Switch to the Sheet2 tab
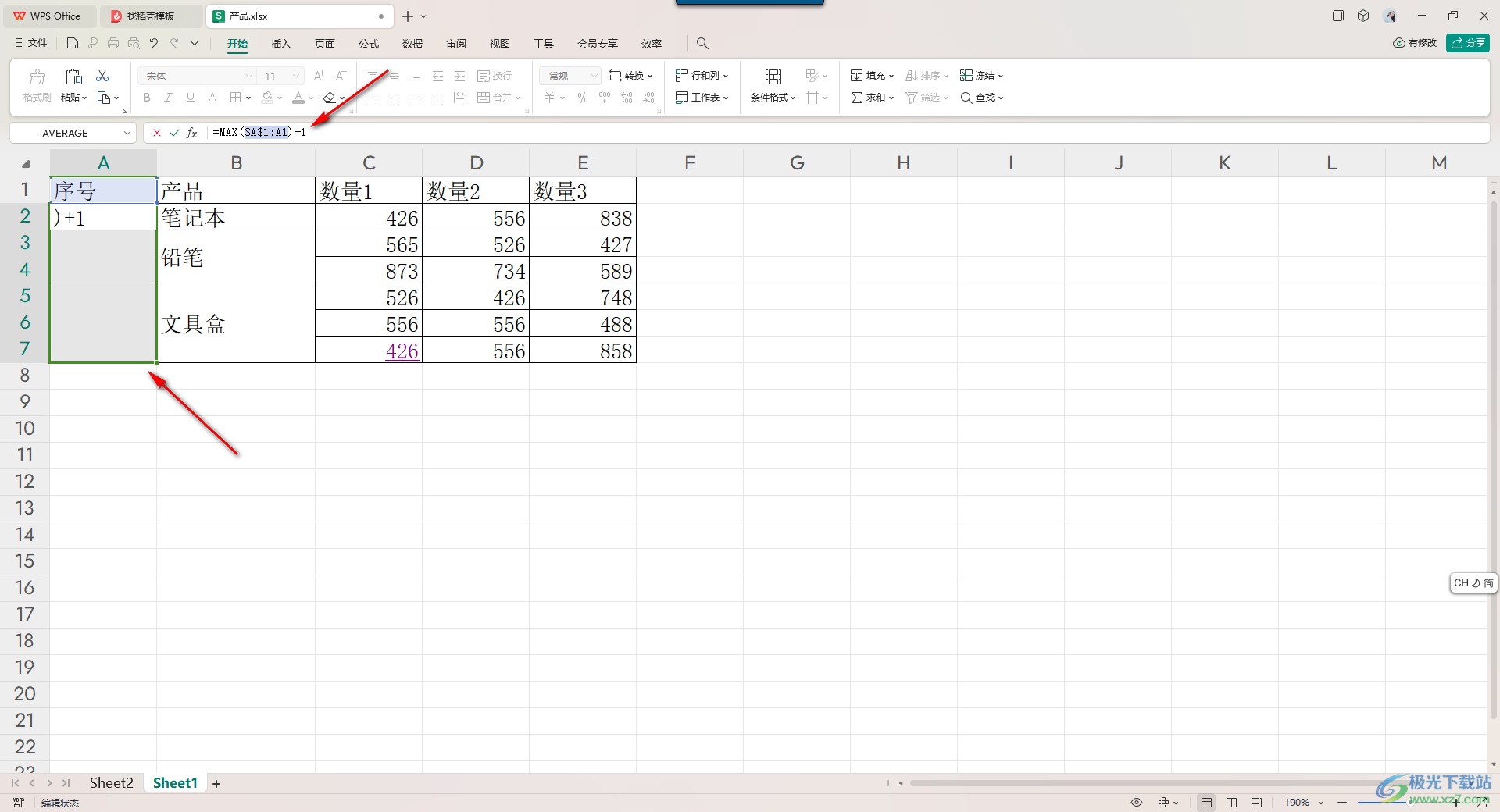This screenshot has width=1500, height=812. coord(111,782)
